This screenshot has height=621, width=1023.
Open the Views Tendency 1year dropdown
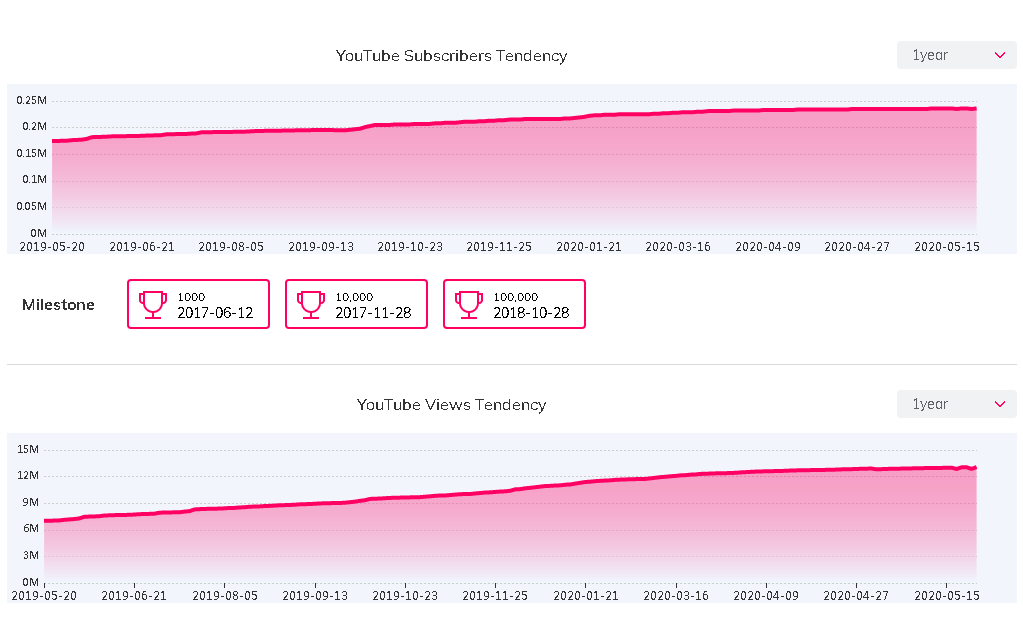pos(958,404)
